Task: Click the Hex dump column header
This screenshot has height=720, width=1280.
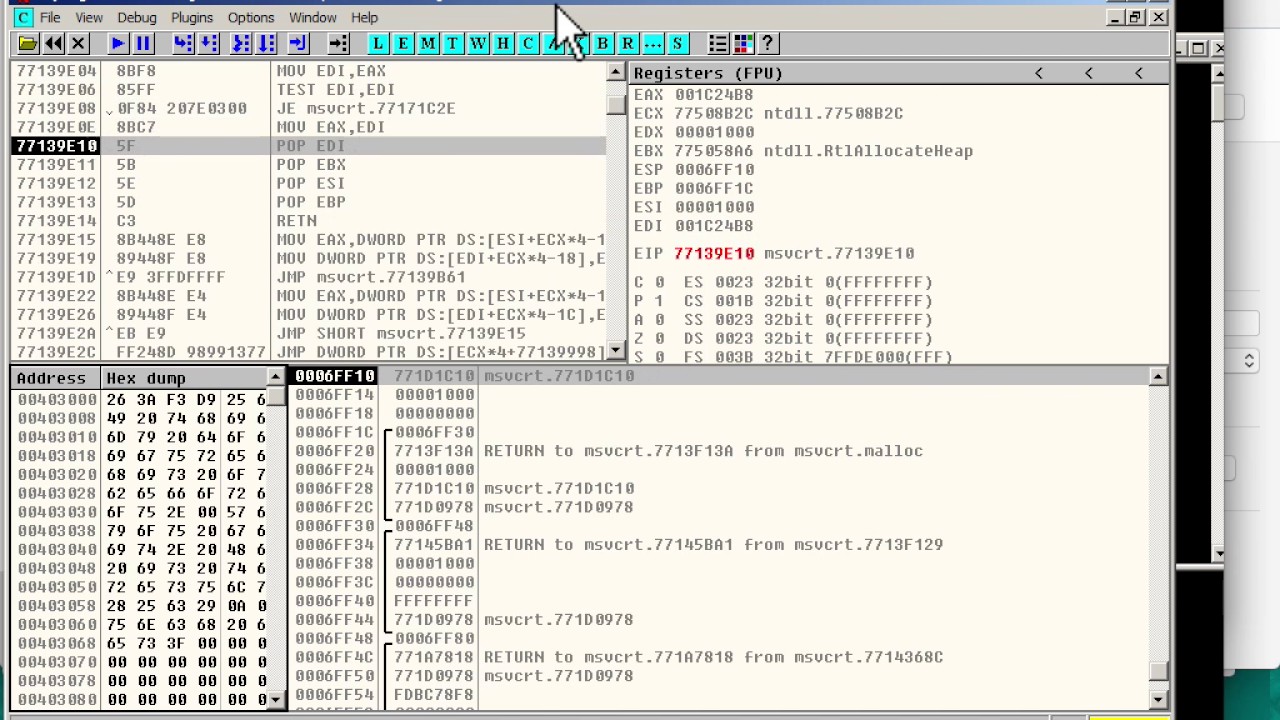Action: pos(183,378)
